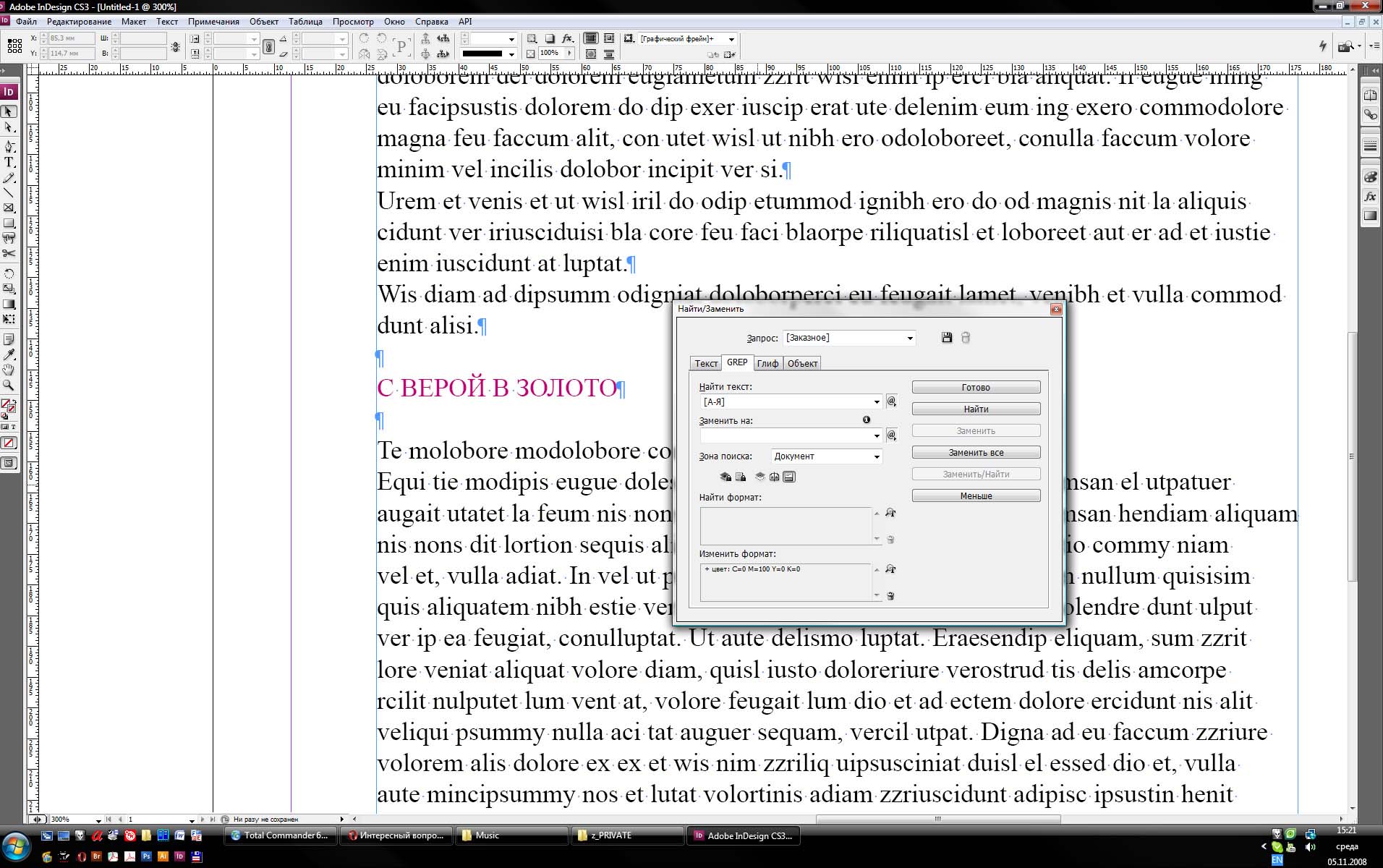The image size is (1383, 868).
Task: Open the Справка menu
Action: pos(432,22)
